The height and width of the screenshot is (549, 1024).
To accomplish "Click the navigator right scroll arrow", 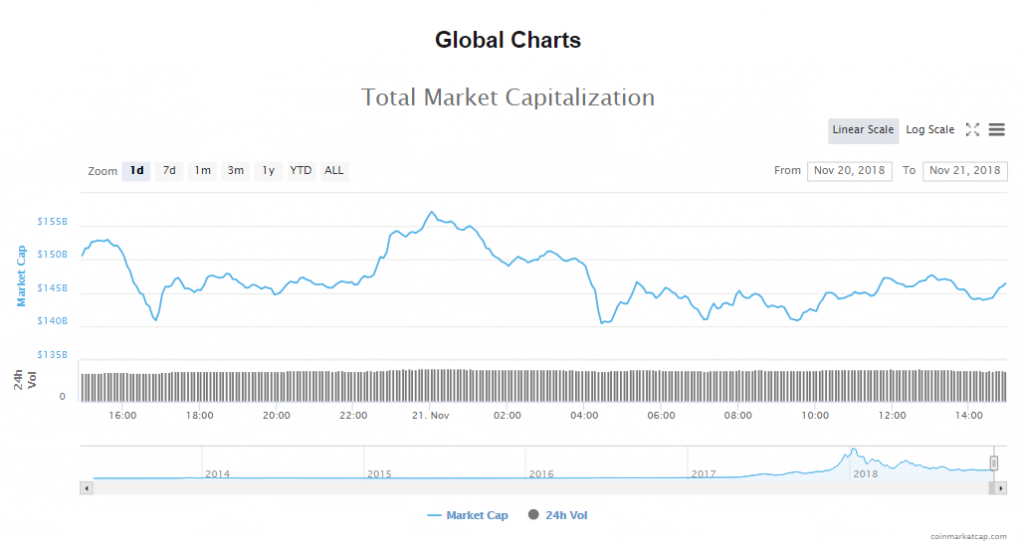I will [1000, 488].
